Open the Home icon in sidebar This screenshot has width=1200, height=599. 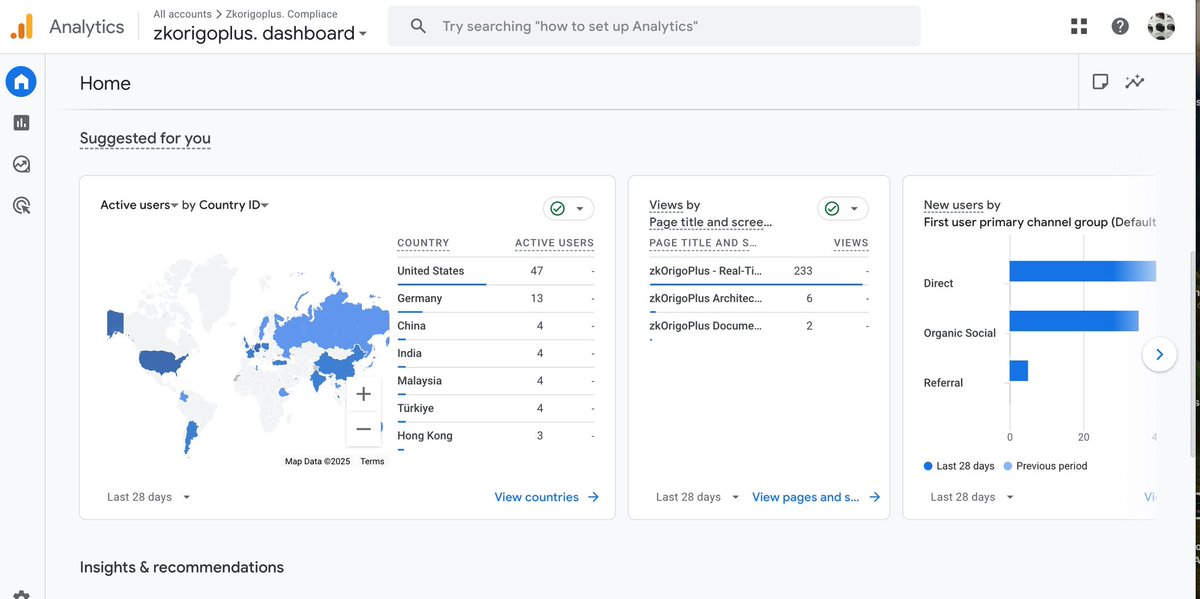click(x=21, y=82)
